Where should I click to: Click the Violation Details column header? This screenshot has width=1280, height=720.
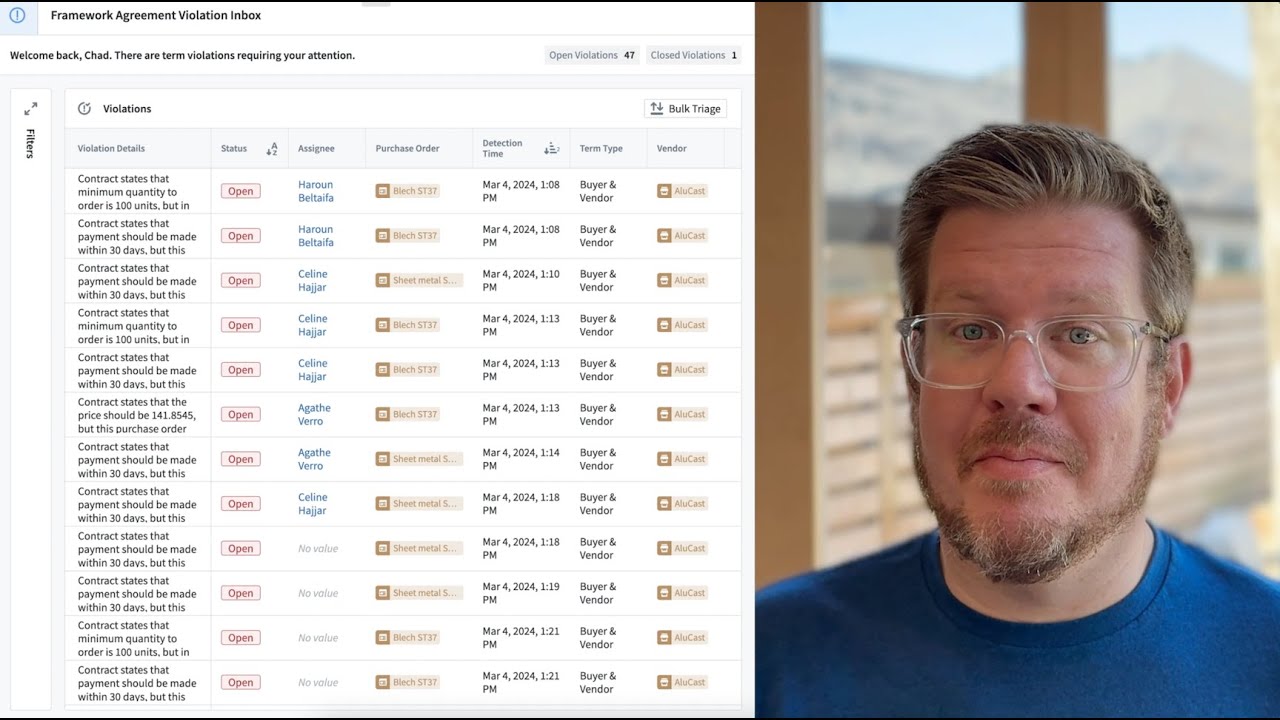tap(111, 149)
